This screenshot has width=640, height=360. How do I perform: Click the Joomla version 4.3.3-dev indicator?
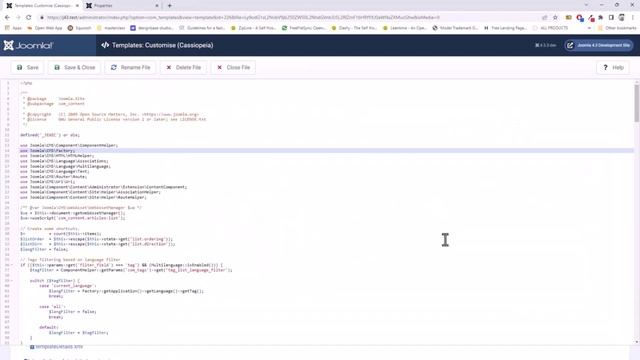pos(546,45)
